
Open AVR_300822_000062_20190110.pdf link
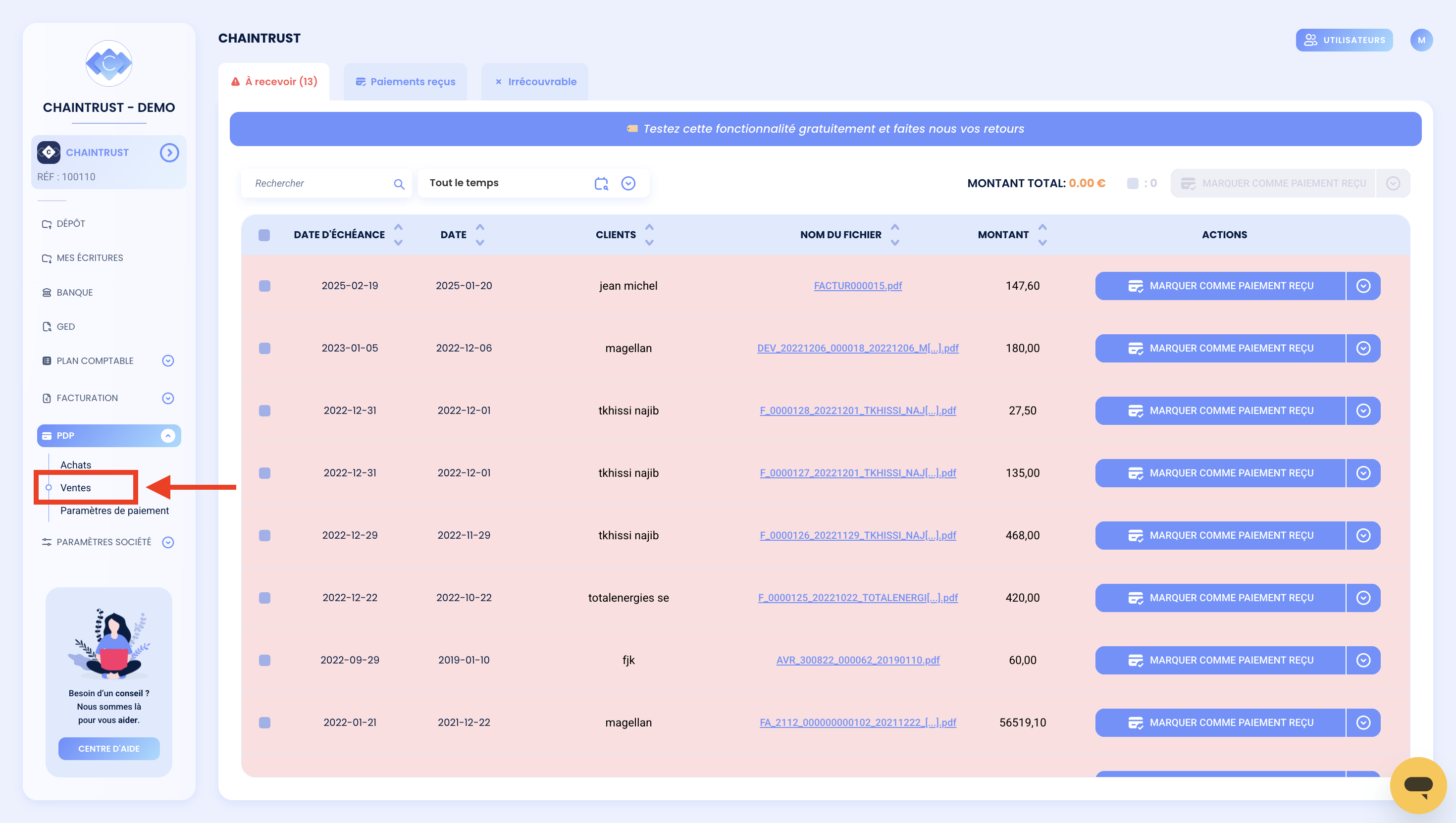coord(857,660)
